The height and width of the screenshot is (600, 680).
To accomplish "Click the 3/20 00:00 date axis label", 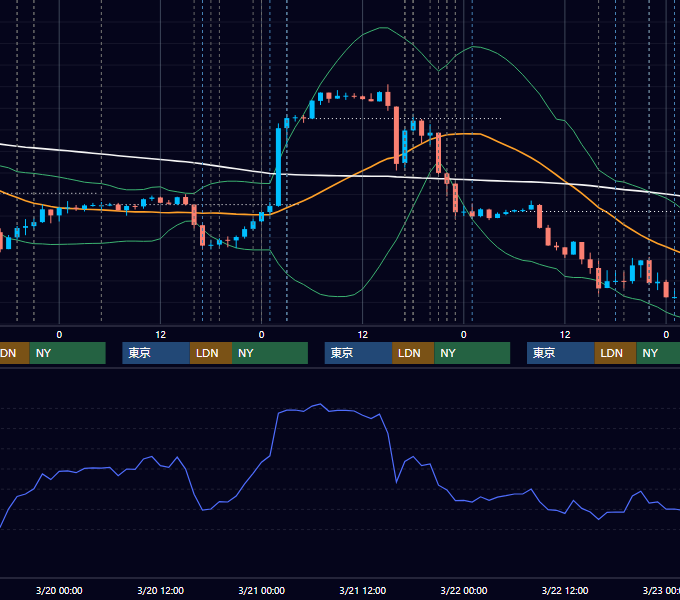I will click(x=59, y=590).
